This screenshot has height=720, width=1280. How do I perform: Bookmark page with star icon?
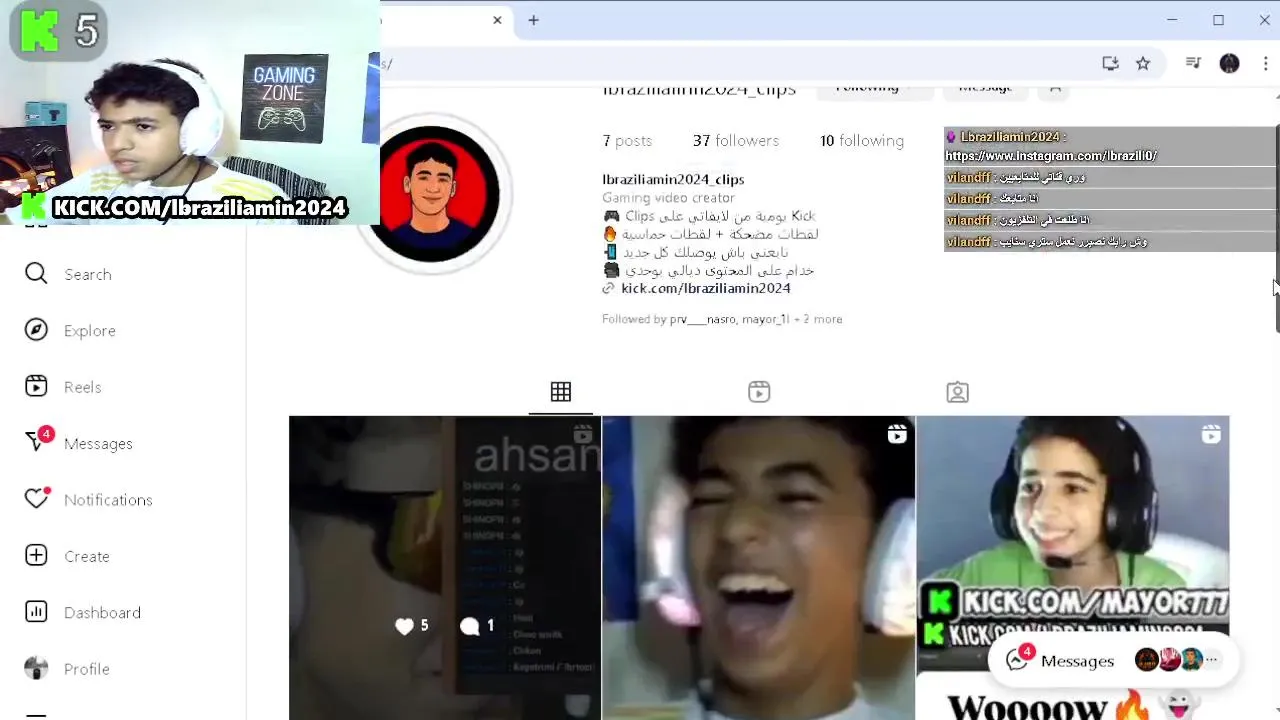(x=1143, y=63)
